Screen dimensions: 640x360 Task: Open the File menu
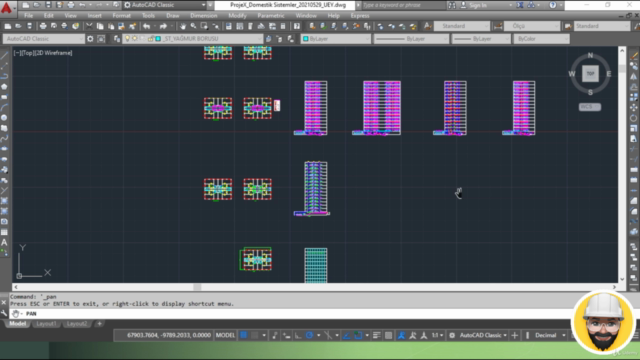pyautogui.click(x=29, y=16)
